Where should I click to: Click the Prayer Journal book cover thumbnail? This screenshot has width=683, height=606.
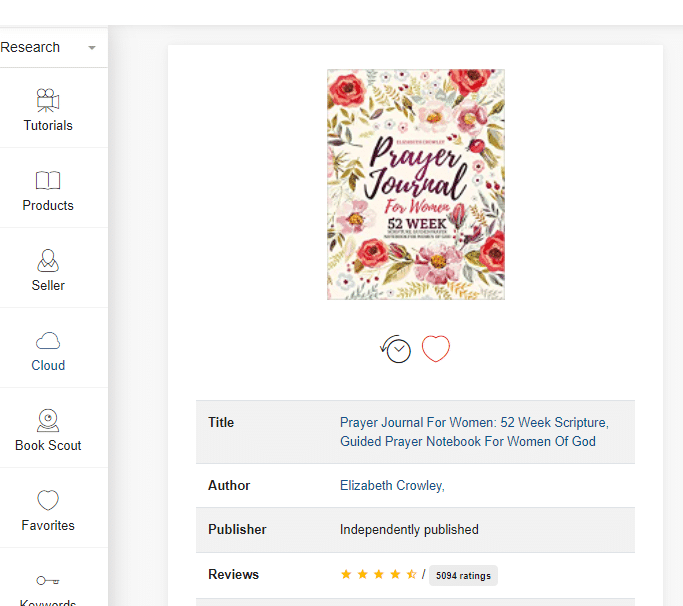click(x=416, y=184)
